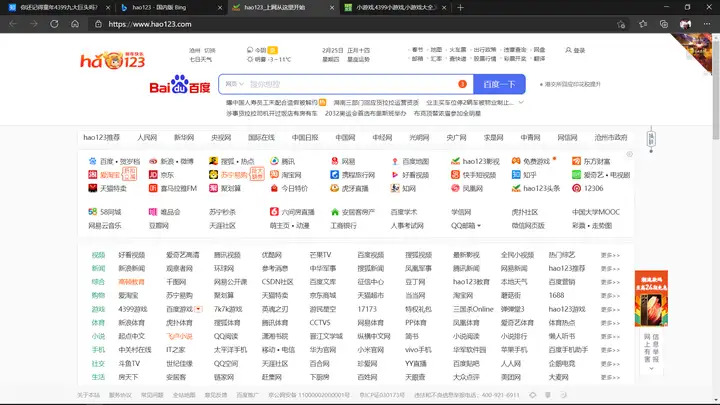The image size is (720, 405).
Task: Open the browser collections icon
Action: [664, 24]
